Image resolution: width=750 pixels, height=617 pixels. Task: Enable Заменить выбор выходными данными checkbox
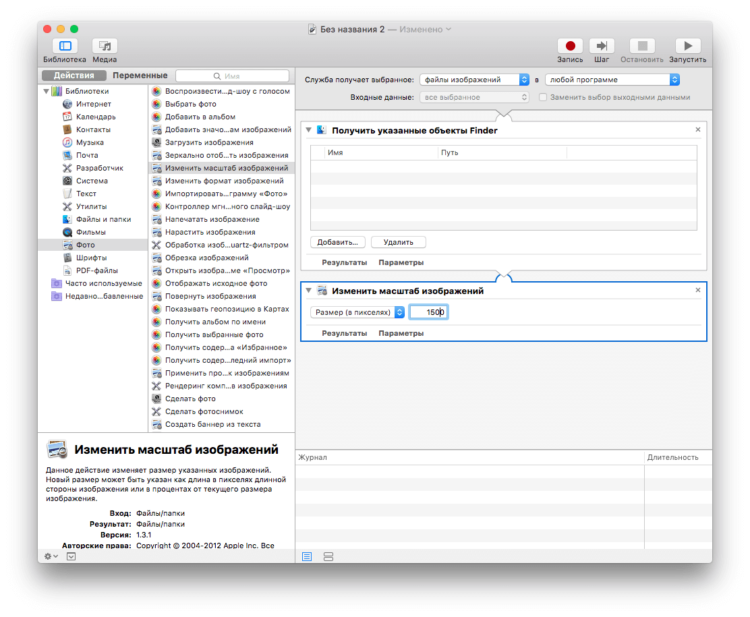point(543,97)
